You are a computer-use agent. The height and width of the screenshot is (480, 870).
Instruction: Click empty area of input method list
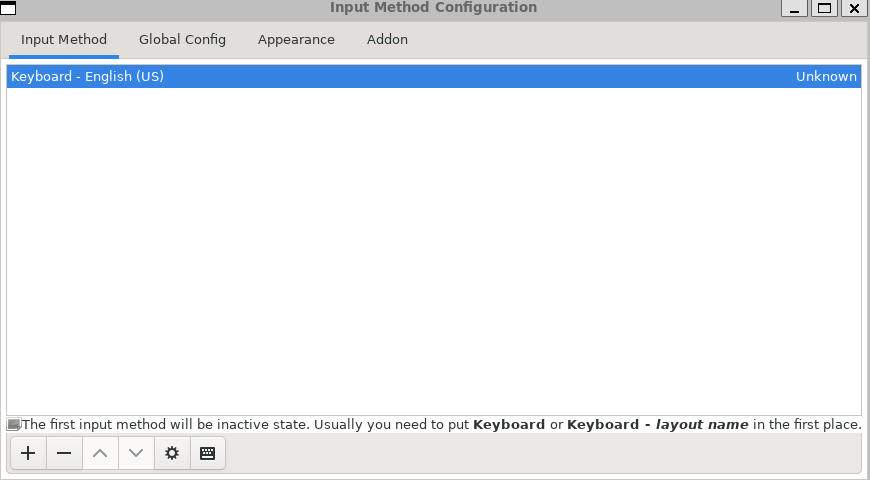pyautogui.click(x=434, y=250)
